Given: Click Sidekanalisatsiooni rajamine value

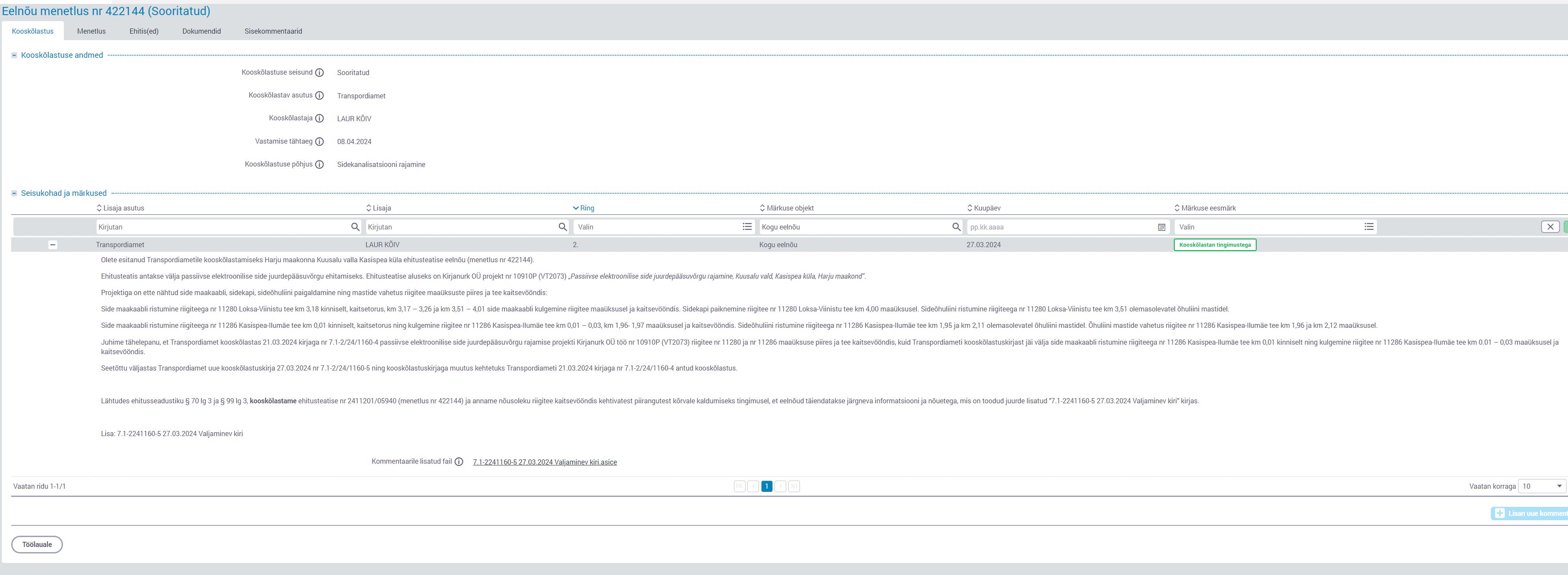Looking at the screenshot, I should (381, 164).
